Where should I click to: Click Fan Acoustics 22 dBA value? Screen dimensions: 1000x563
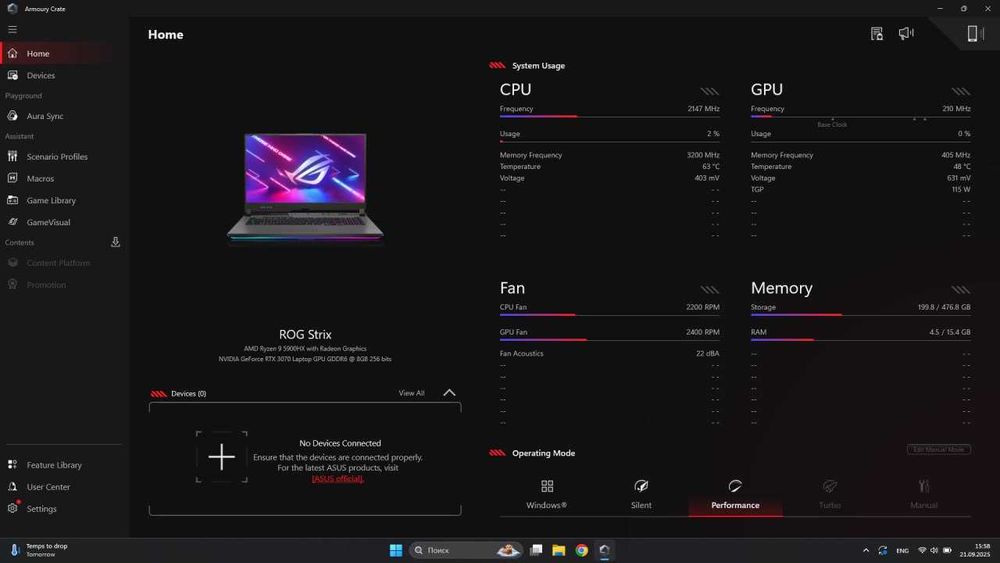[x=707, y=353]
